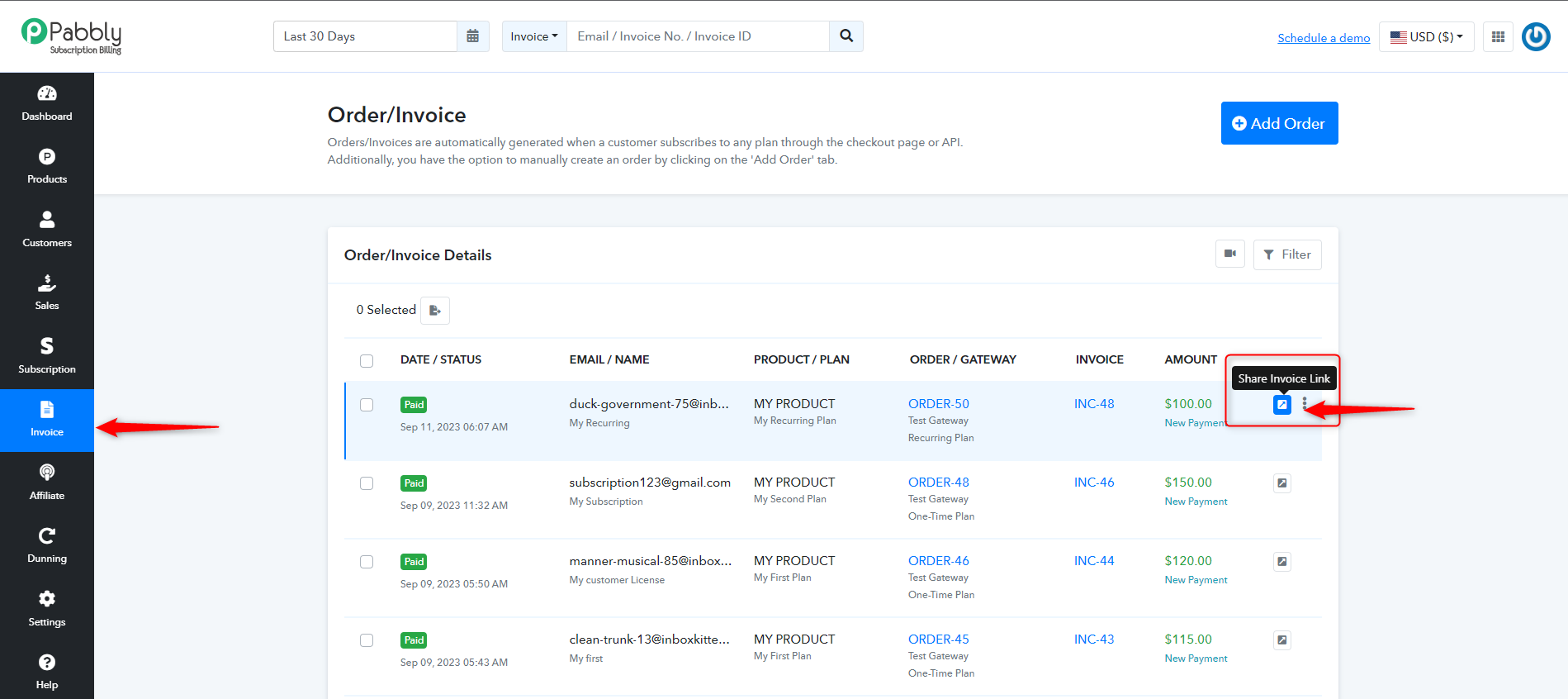The width and height of the screenshot is (1568, 699).
Task: Select all invoices header checkbox
Action: (x=367, y=361)
